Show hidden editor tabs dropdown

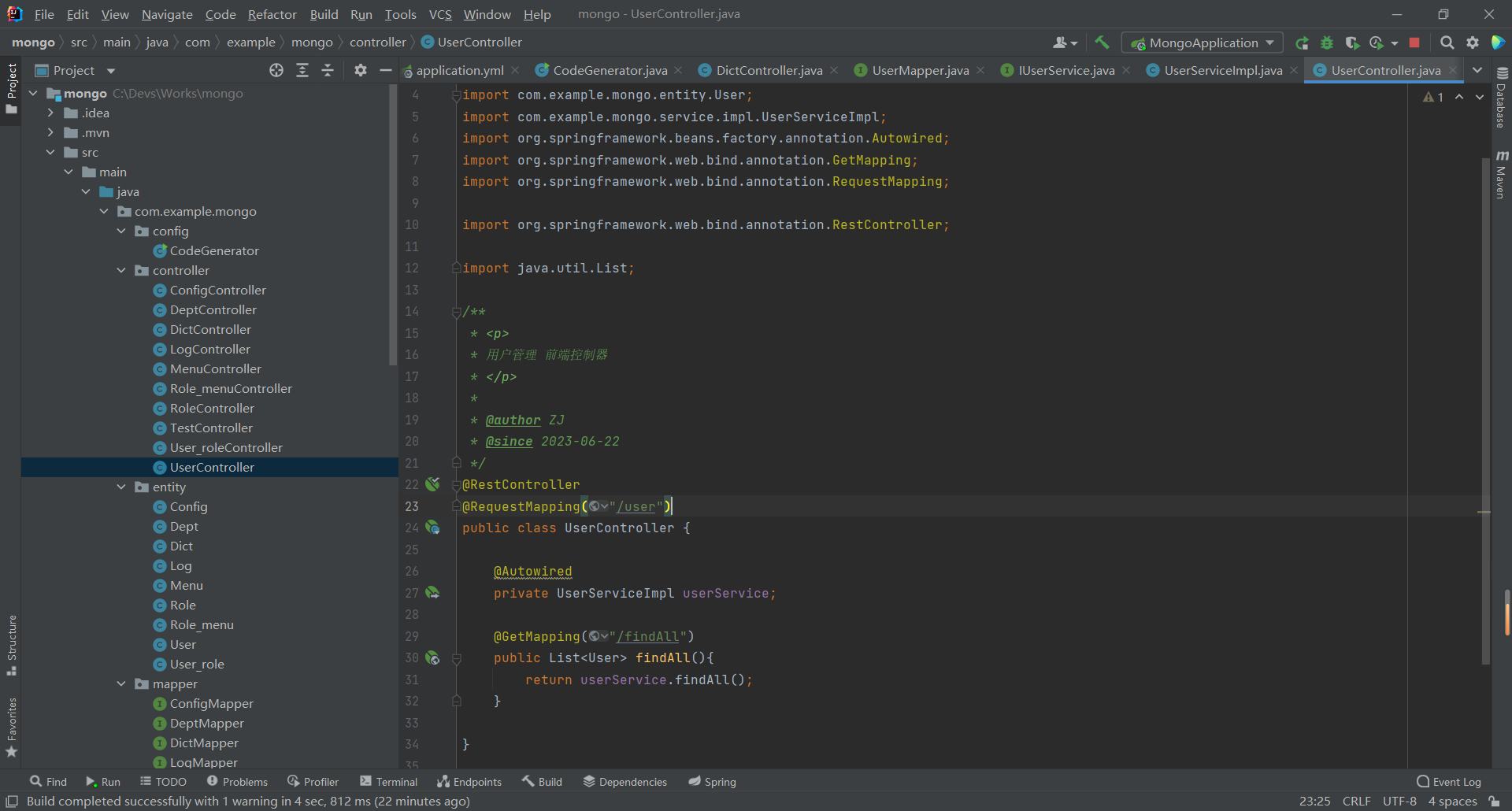[x=1477, y=70]
